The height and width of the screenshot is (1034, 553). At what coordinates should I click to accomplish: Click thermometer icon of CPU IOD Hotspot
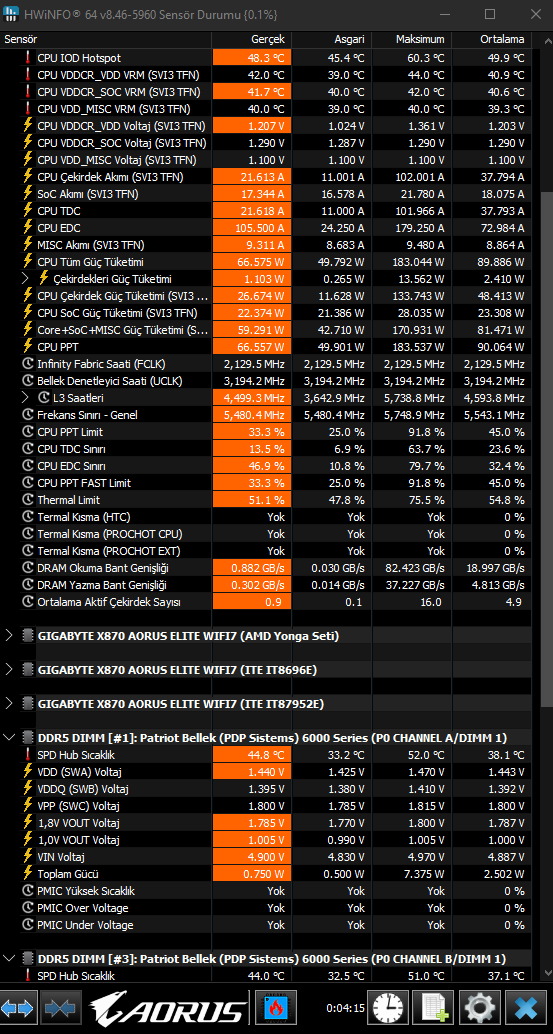pos(28,58)
